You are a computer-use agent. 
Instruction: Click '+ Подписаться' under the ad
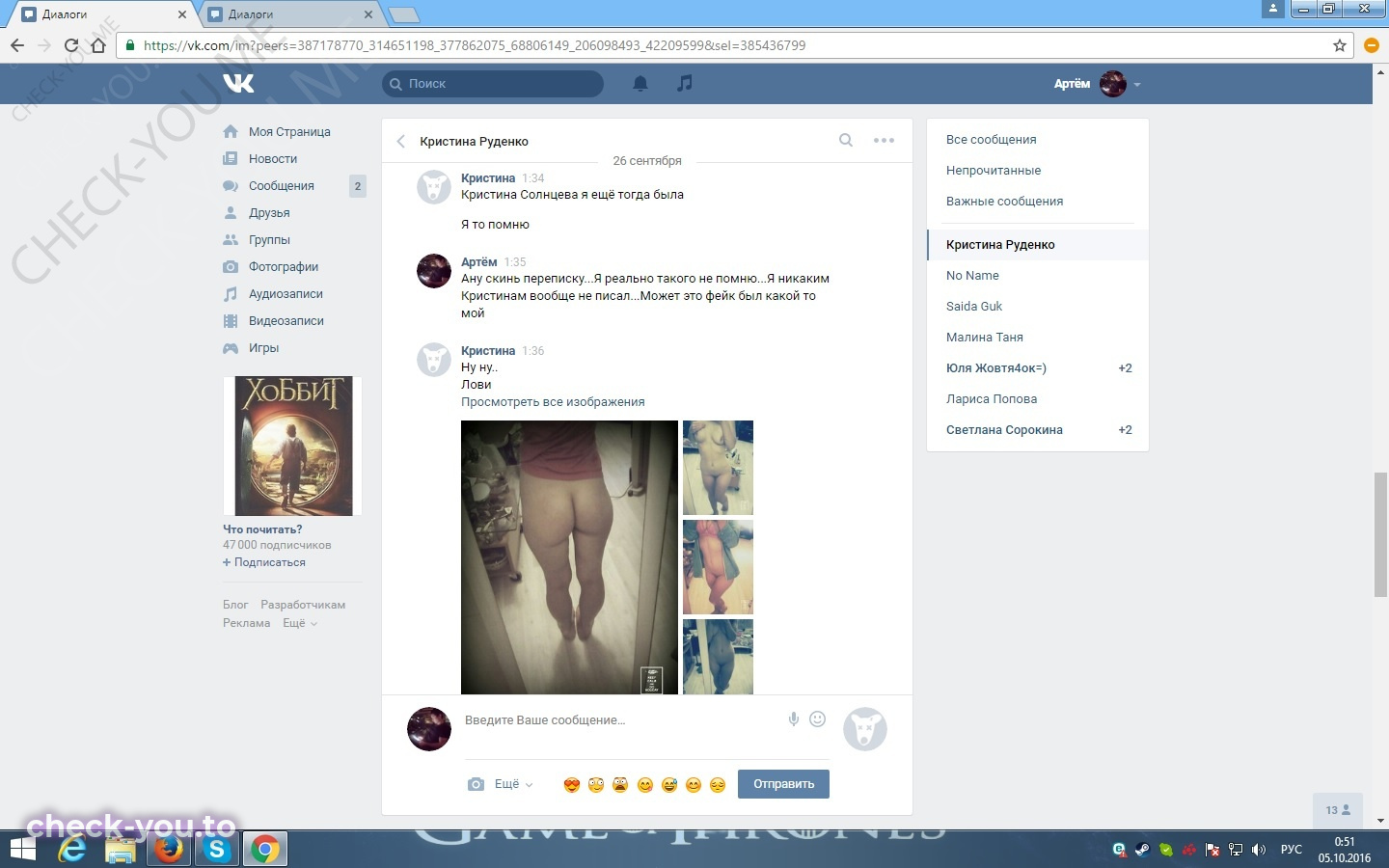[264, 562]
